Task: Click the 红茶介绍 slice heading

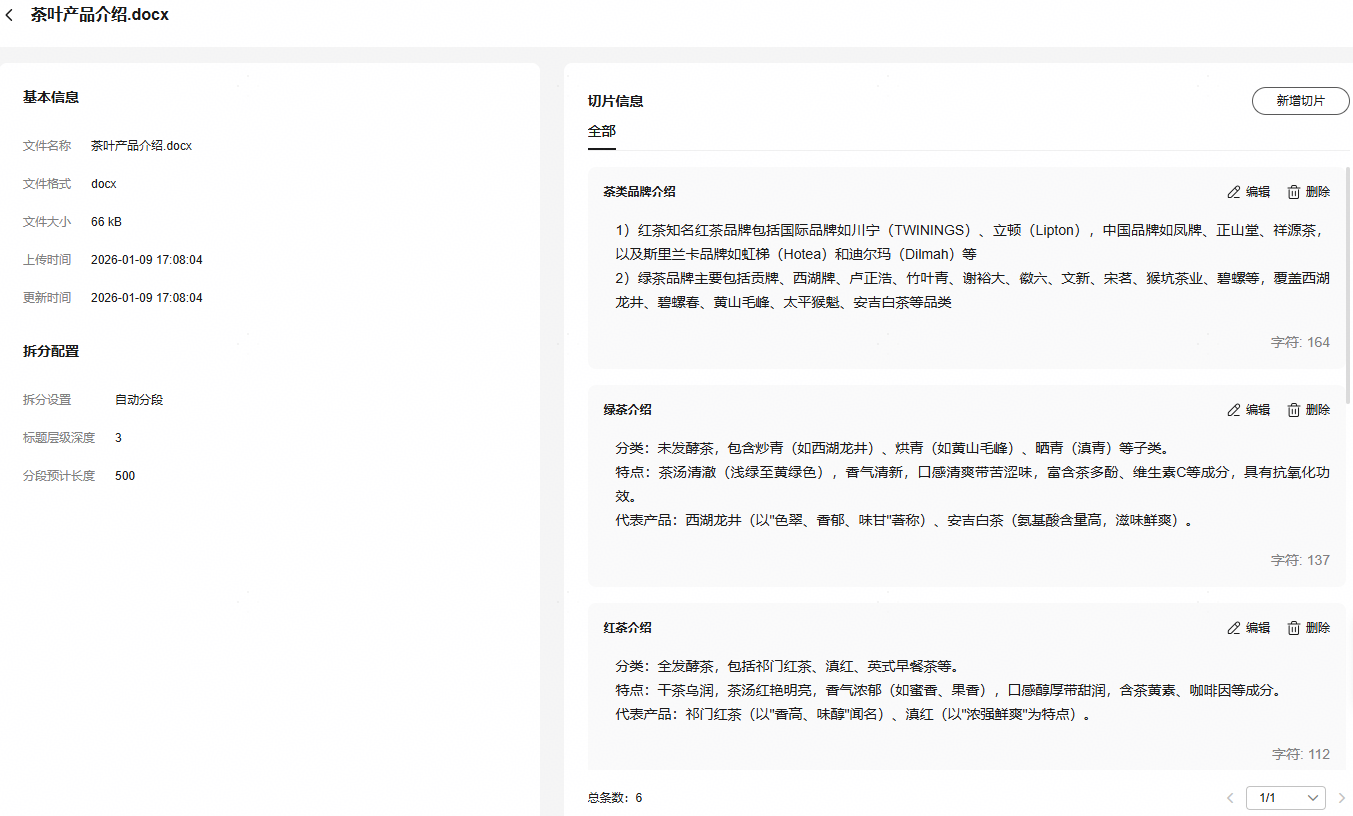Action: click(627, 628)
